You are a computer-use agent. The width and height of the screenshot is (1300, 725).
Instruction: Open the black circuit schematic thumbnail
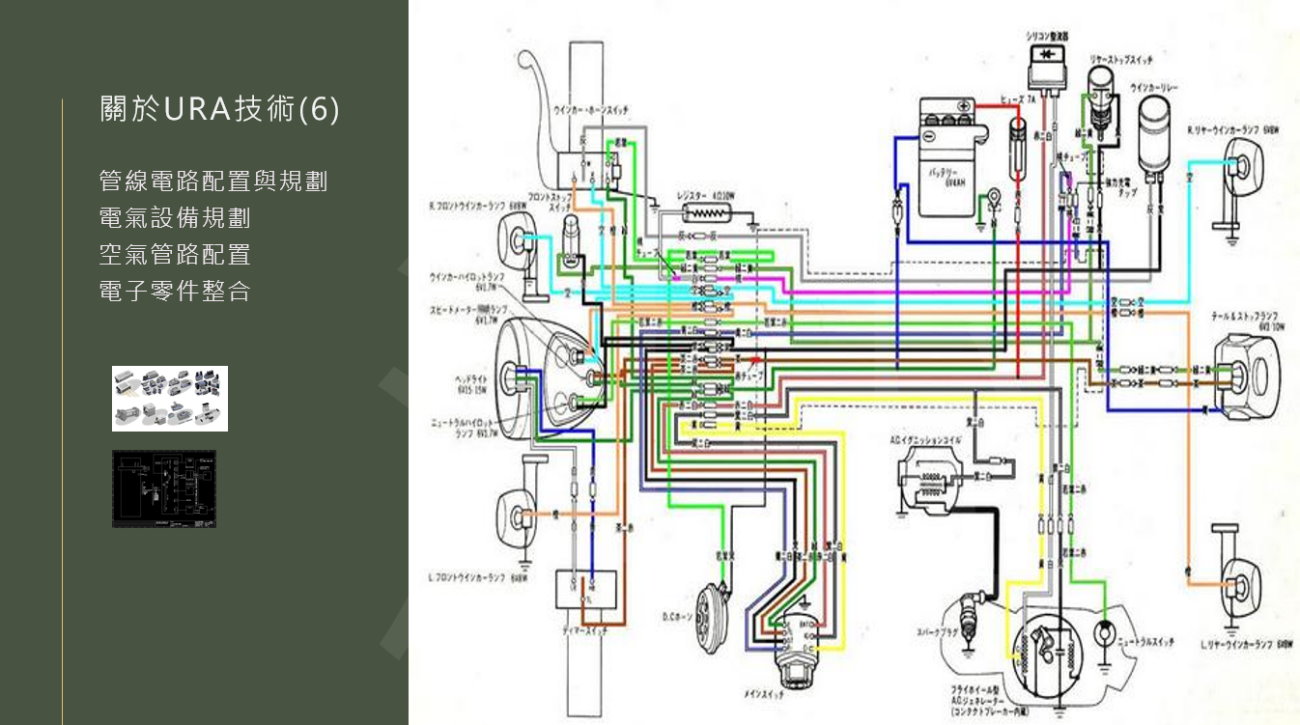pos(164,488)
